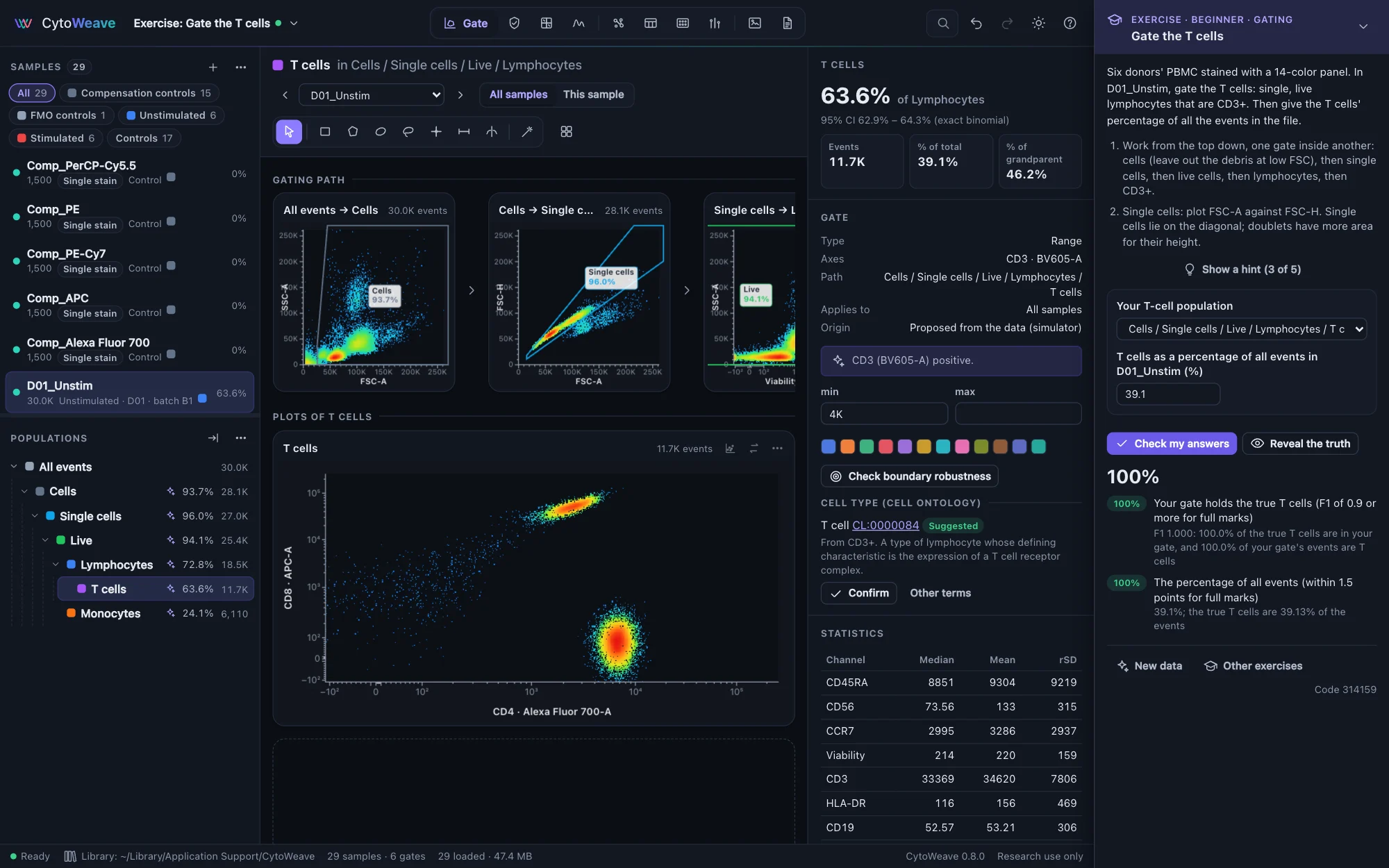Select the magic wand auto-gate tool
This screenshot has height=868, width=1389.
coord(527,131)
